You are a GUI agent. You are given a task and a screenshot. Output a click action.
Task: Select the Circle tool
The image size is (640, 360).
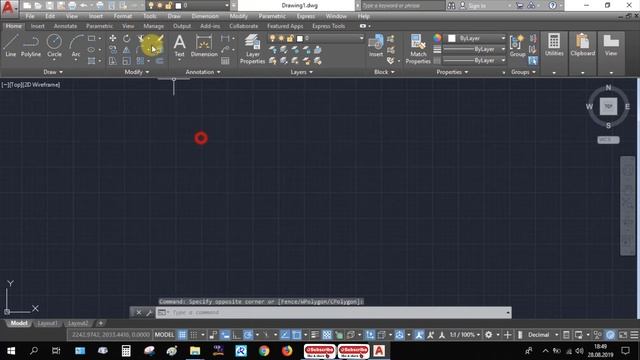pyautogui.click(x=54, y=45)
